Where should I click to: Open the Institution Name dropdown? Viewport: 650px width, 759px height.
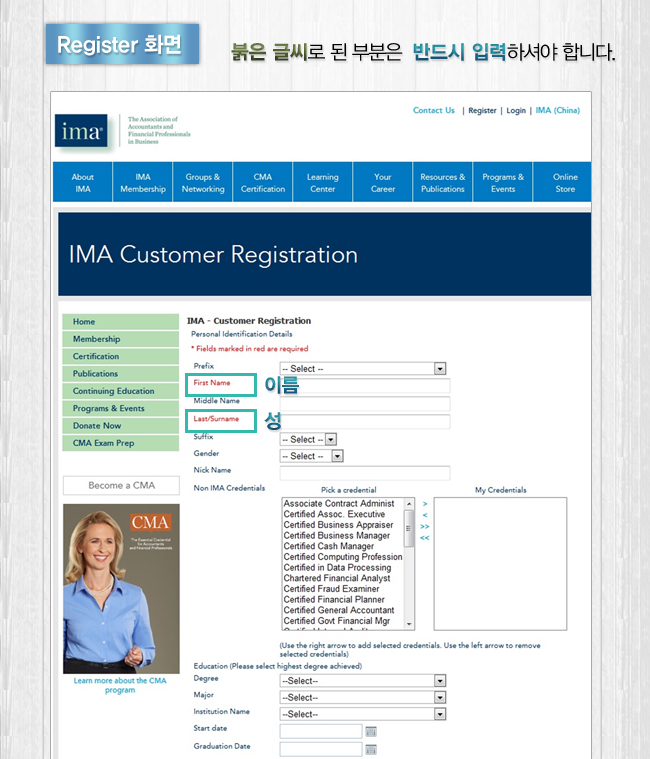pos(363,714)
